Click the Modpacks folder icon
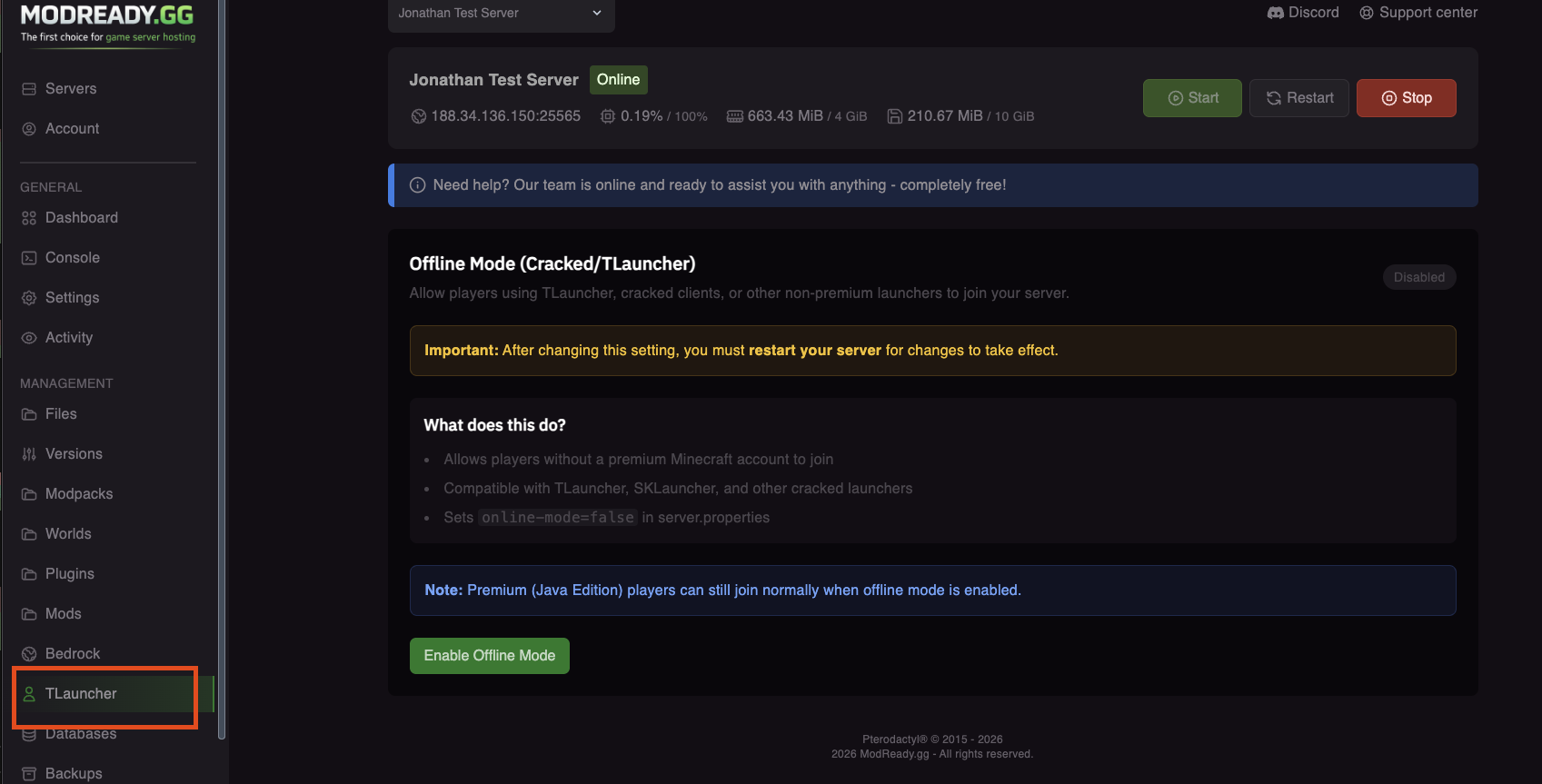 tap(28, 493)
